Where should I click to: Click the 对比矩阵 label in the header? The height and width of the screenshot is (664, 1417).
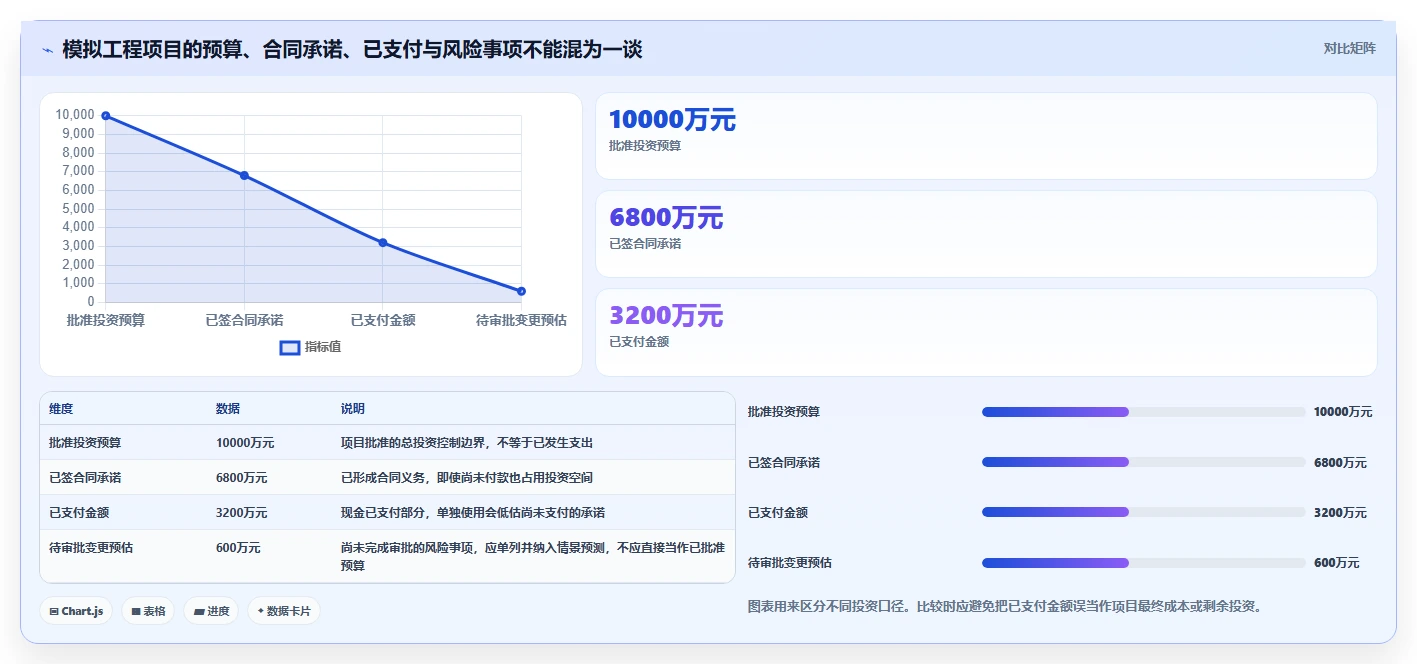coord(1349,48)
